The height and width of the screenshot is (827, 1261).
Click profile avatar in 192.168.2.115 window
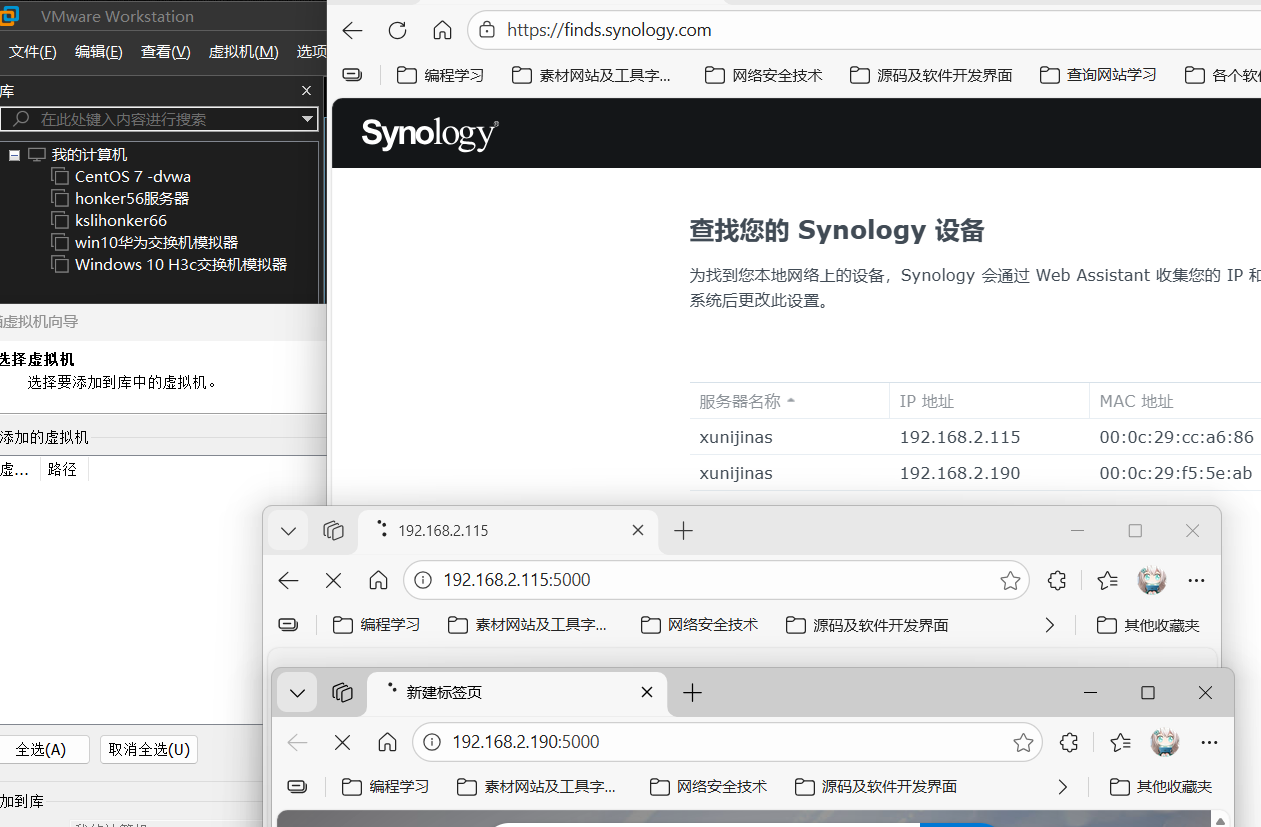coord(1152,580)
